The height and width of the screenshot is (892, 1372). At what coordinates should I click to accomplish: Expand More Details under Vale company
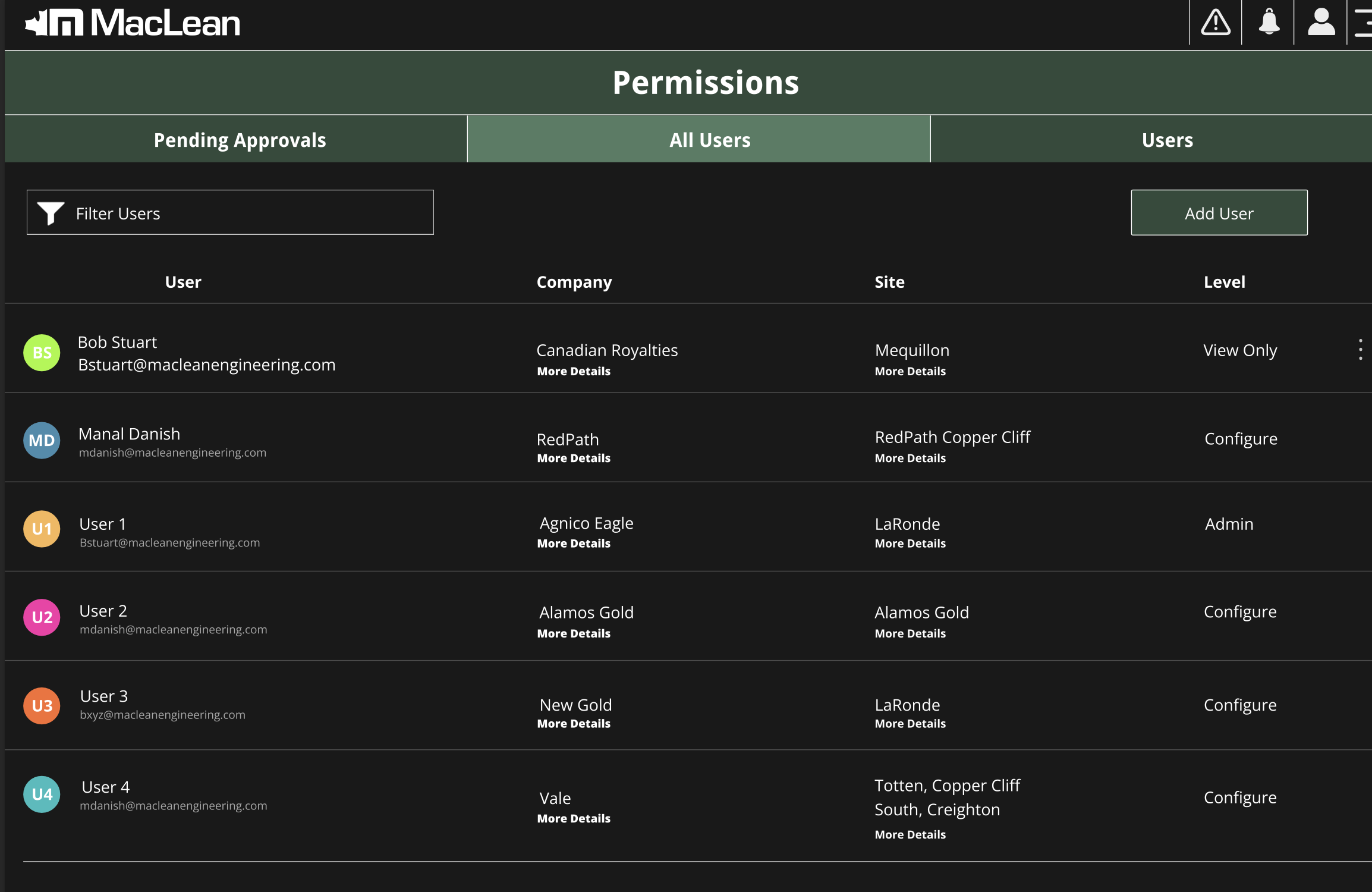click(x=574, y=819)
